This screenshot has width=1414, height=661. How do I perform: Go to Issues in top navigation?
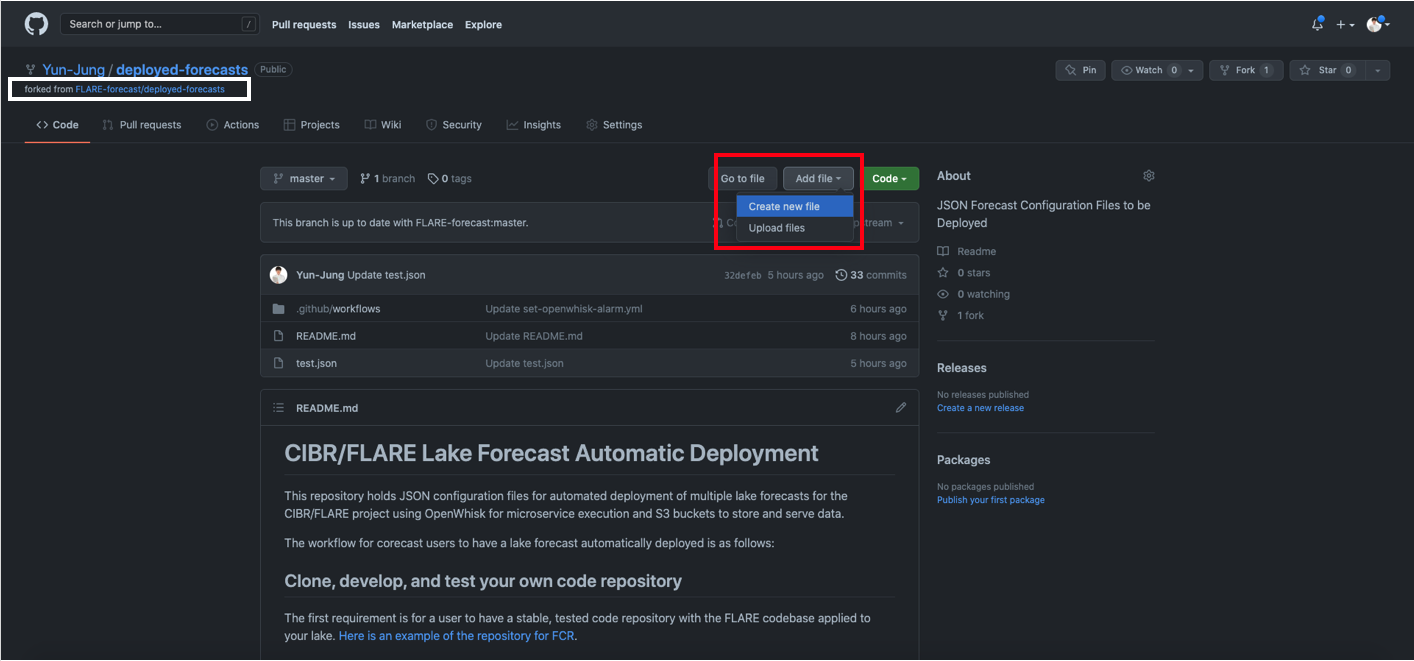[364, 24]
